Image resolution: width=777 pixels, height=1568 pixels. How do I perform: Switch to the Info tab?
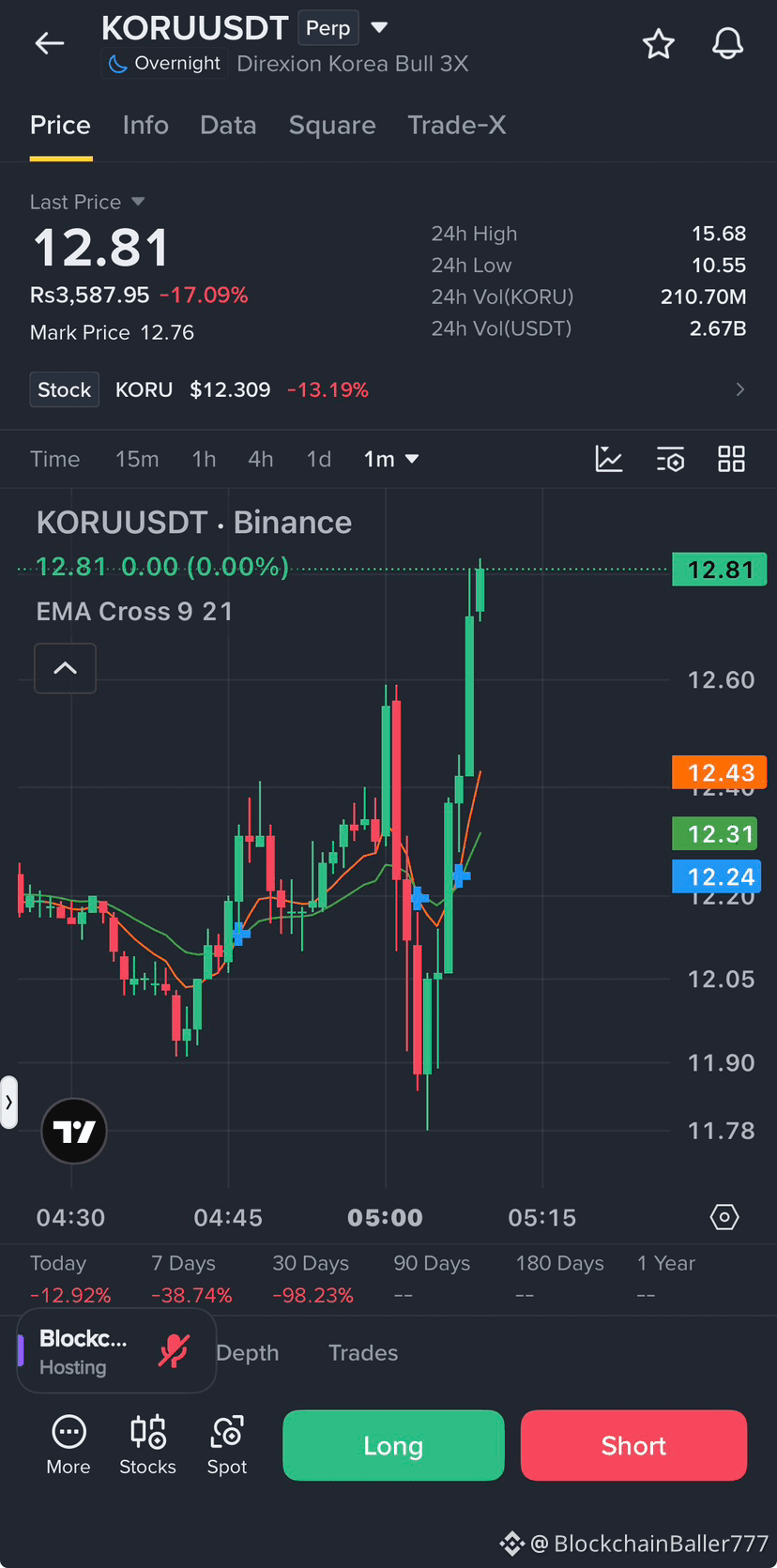[x=145, y=125]
